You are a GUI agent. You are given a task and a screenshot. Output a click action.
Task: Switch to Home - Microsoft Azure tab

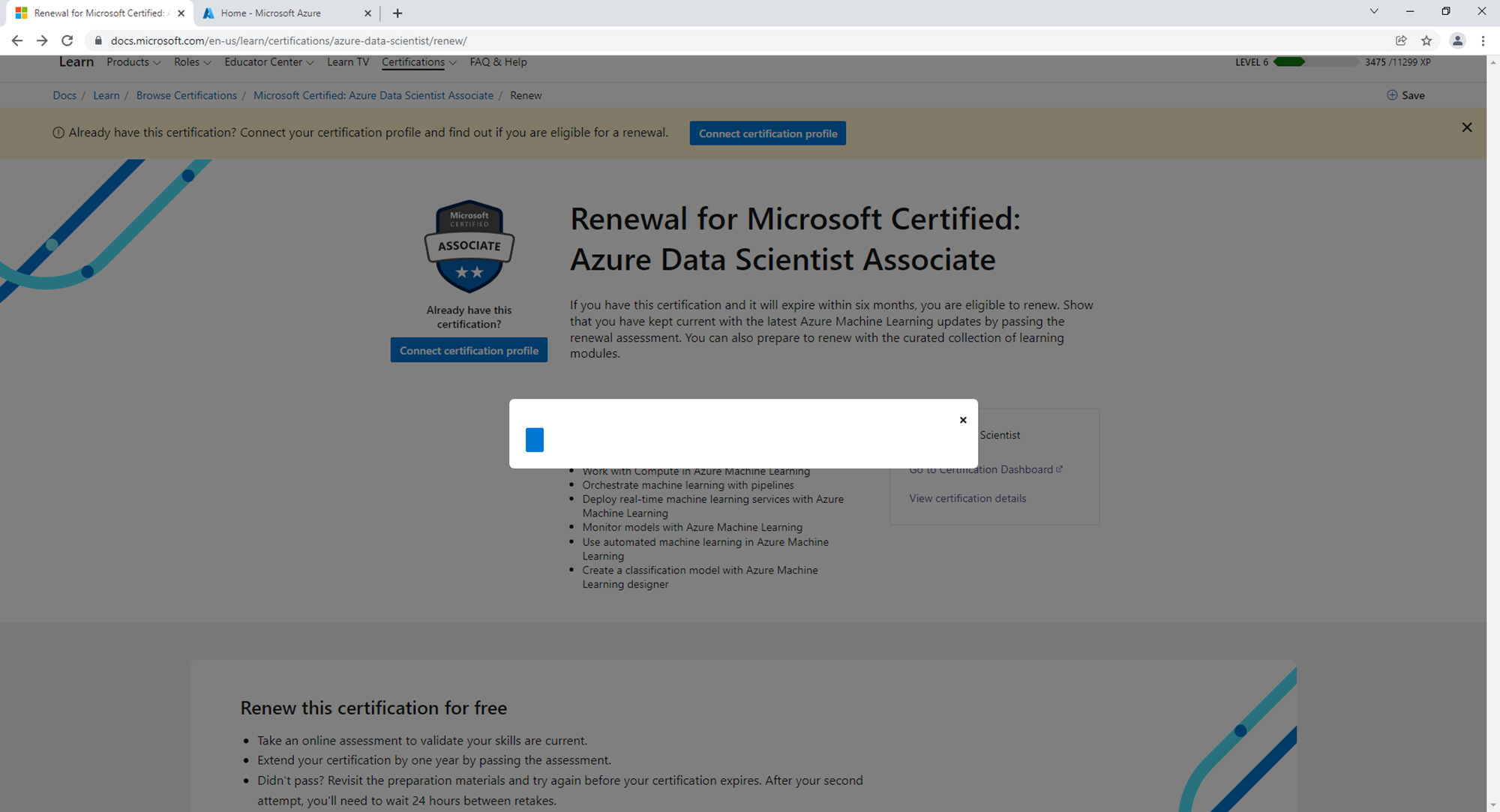click(286, 13)
